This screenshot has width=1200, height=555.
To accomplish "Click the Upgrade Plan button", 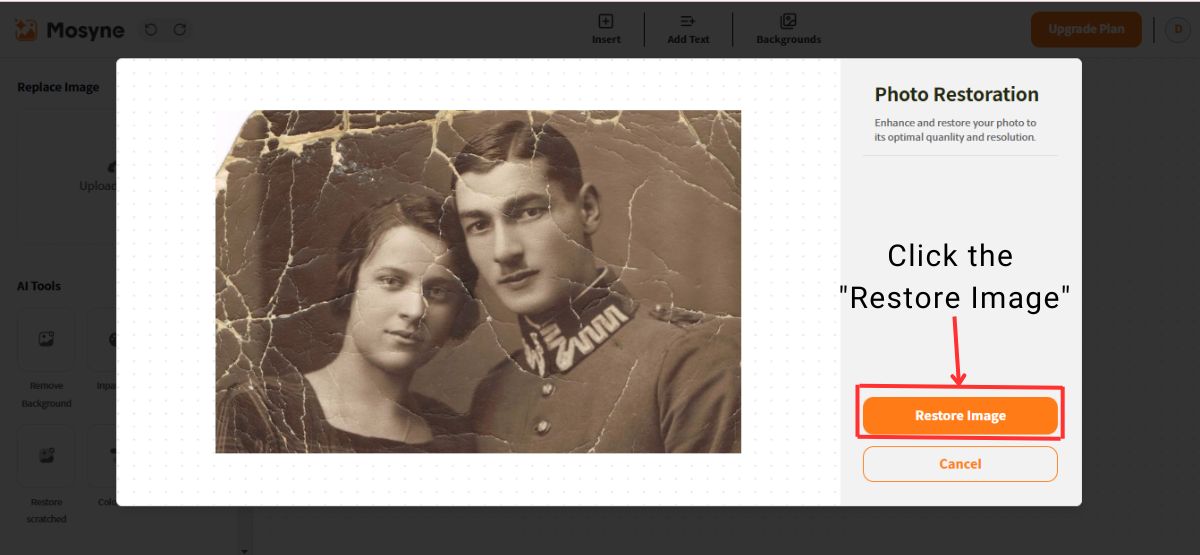I will click(1086, 29).
